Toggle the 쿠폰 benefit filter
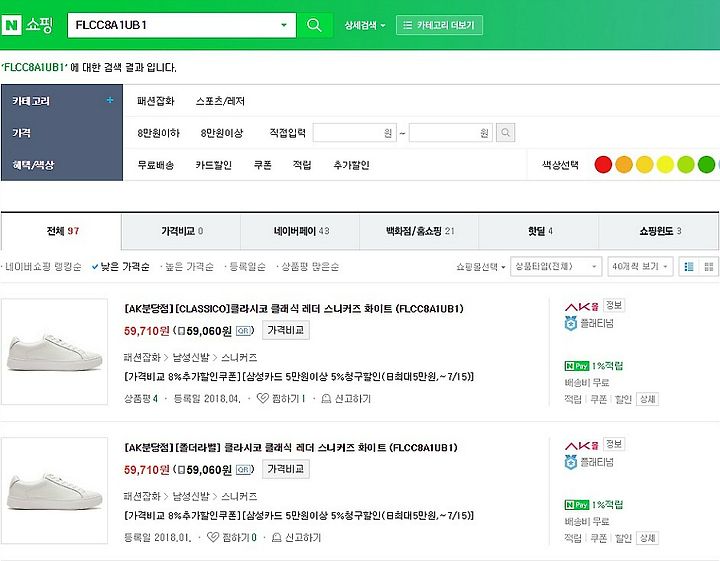The width and height of the screenshot is (720, 561). coord(263,165)
